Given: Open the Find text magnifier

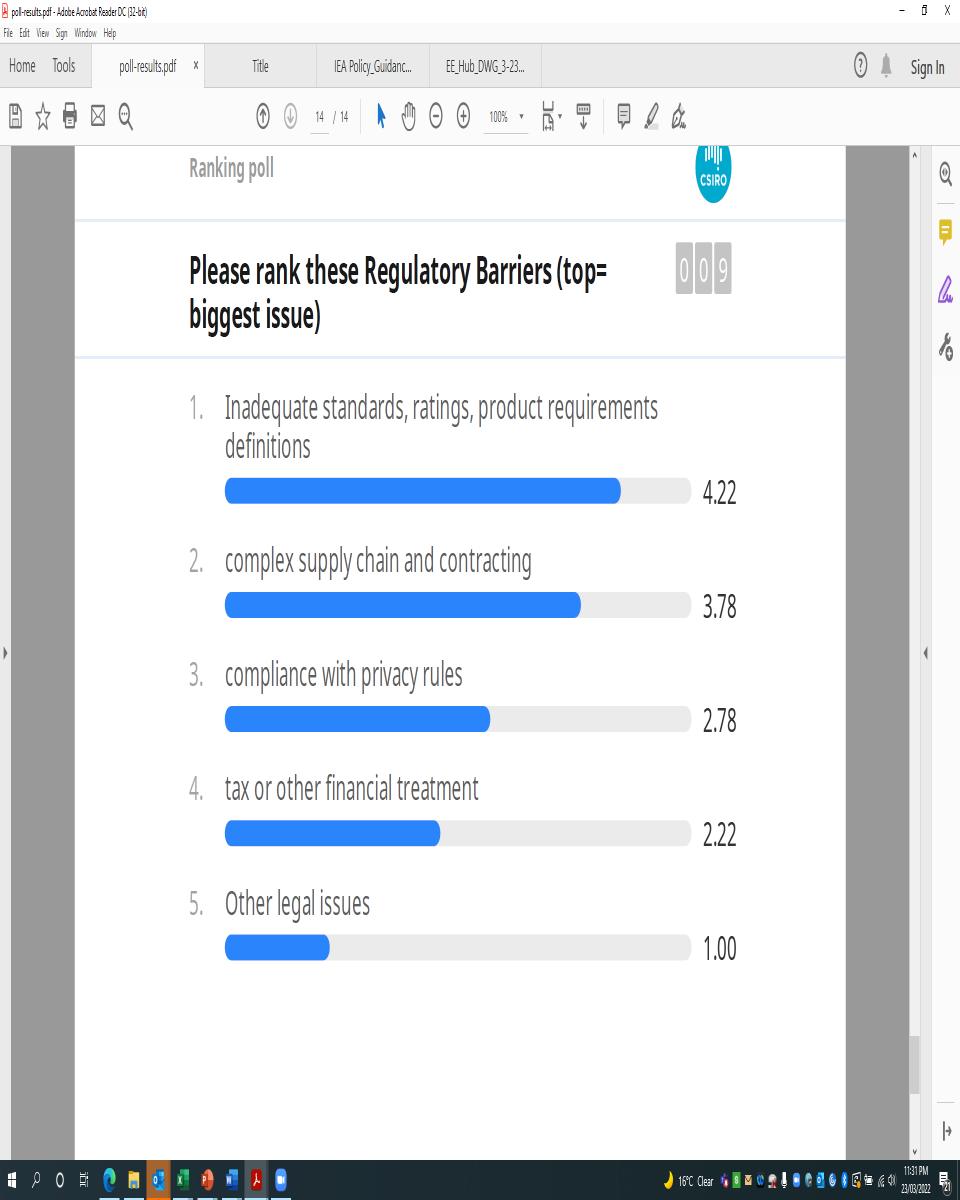Looking at the screenshot, I should click(x=126, y=117).
